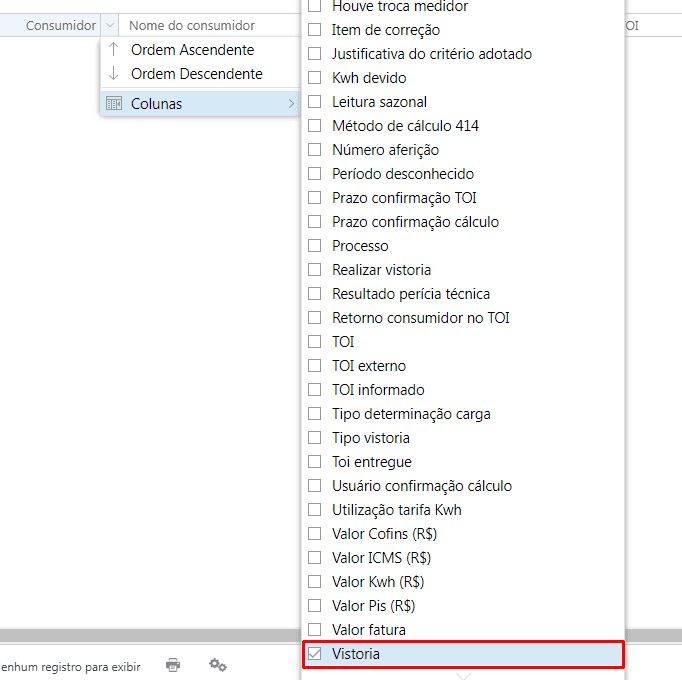Enable the Kwh devido column
The height and width of the screenshot is (680, 682).
pyautogui.click(x=314, y=77)
